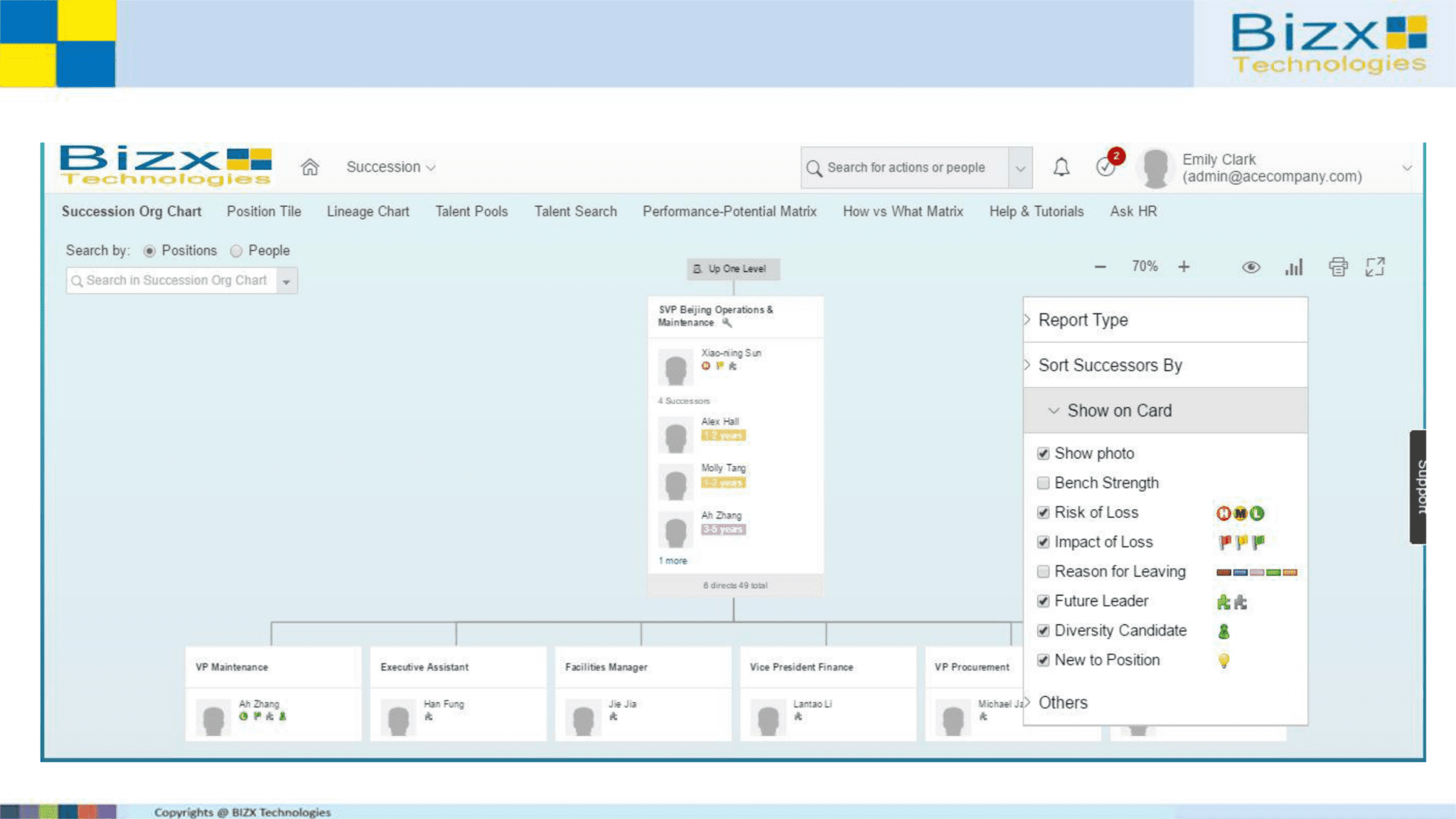Click the eye visibility icon above the chart

(x=1251, y=267)
